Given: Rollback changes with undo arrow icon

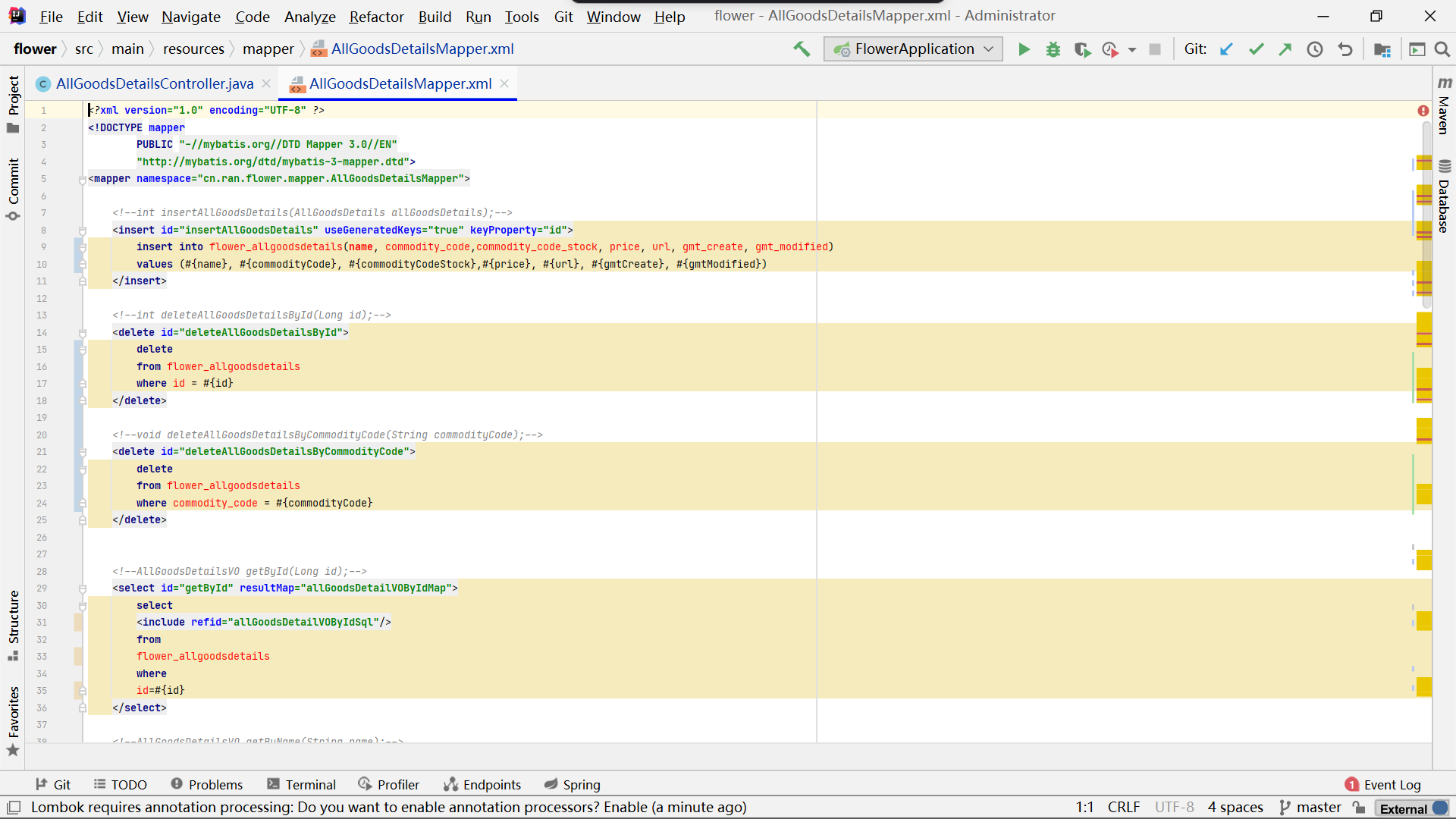Looking at the screenshot, I should tap(1345, 49).
